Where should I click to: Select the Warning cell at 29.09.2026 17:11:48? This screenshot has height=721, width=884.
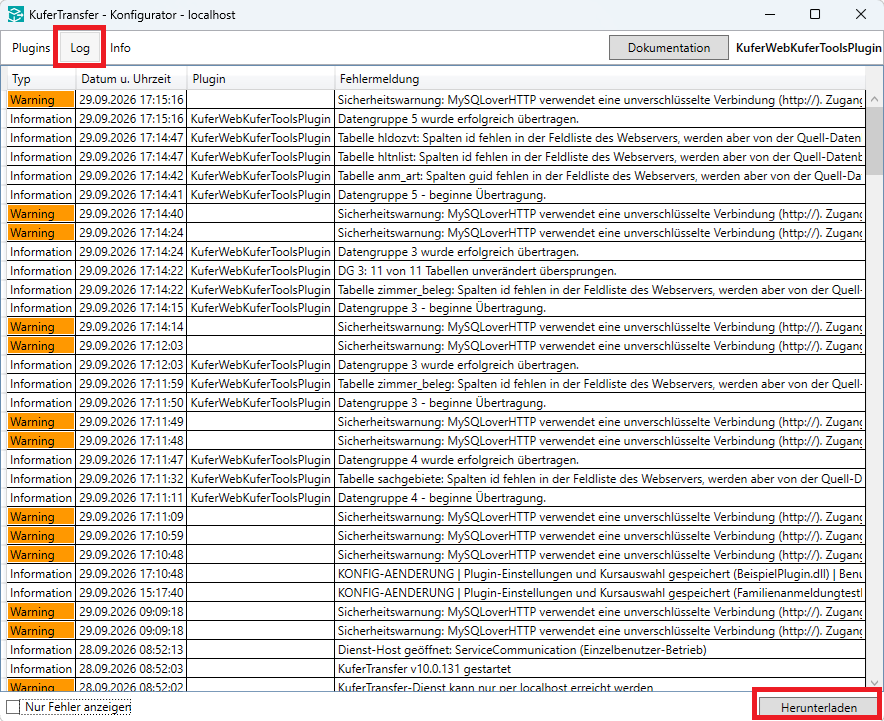[x=41, y=441]
